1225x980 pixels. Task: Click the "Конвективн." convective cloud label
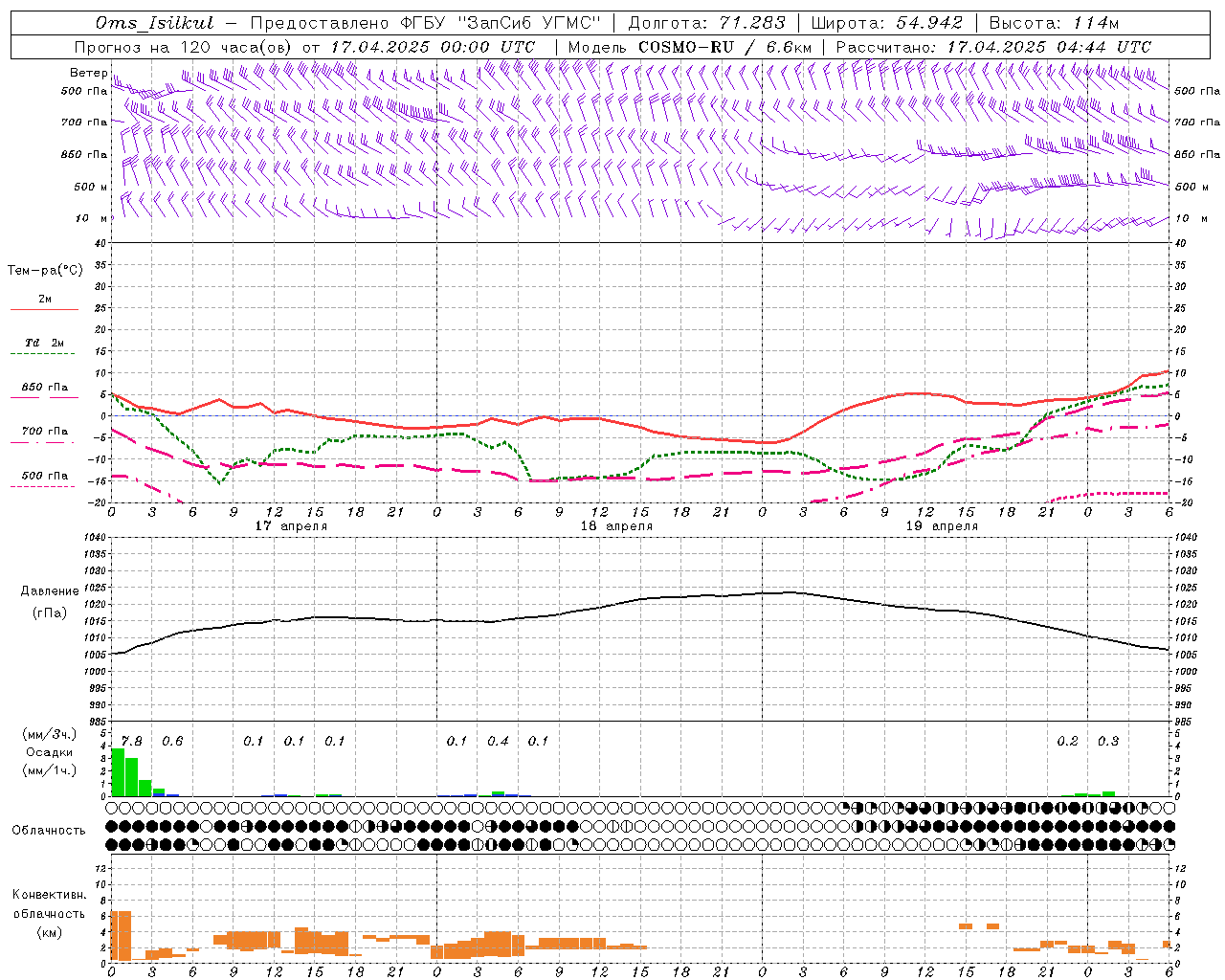50,895
